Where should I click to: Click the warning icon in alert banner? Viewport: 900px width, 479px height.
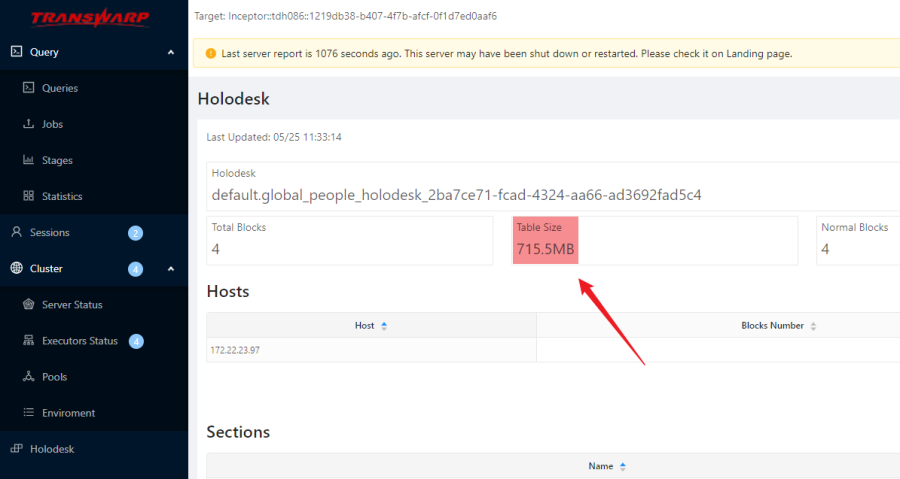point(211,53)
